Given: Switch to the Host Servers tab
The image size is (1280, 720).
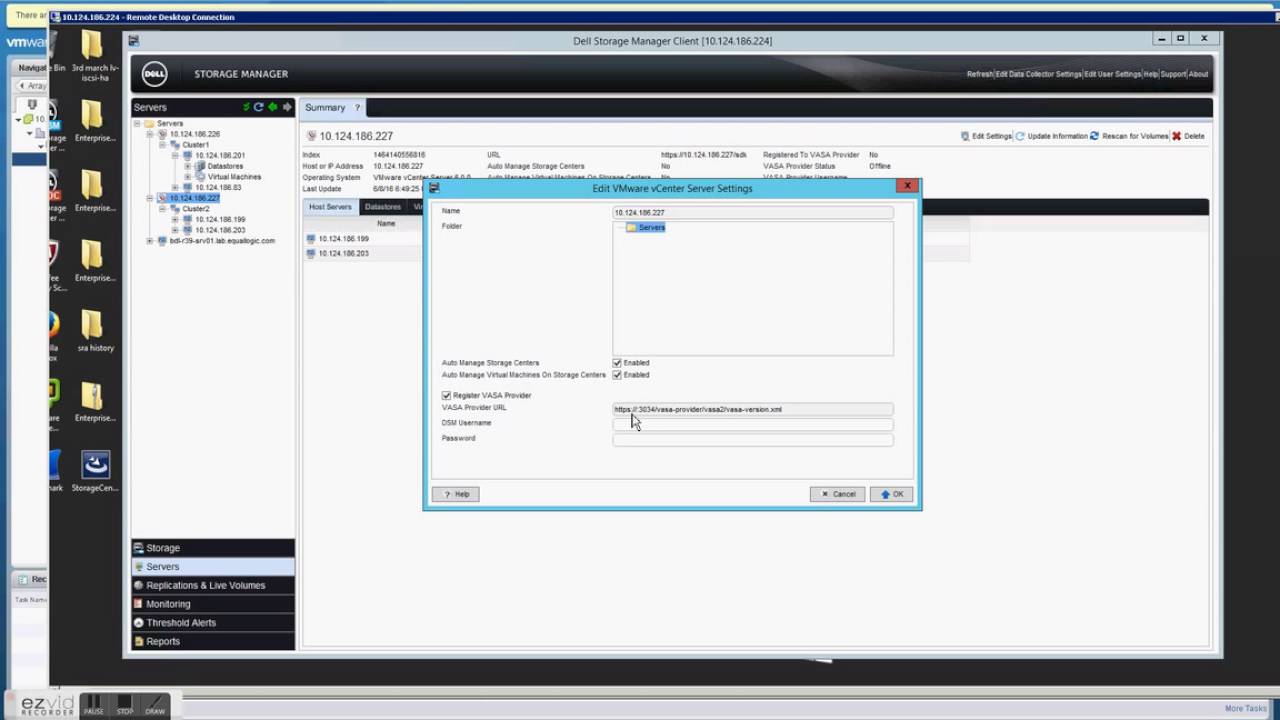Looking at the screenshot, I should pyautogui.click(x=330, y=207).
